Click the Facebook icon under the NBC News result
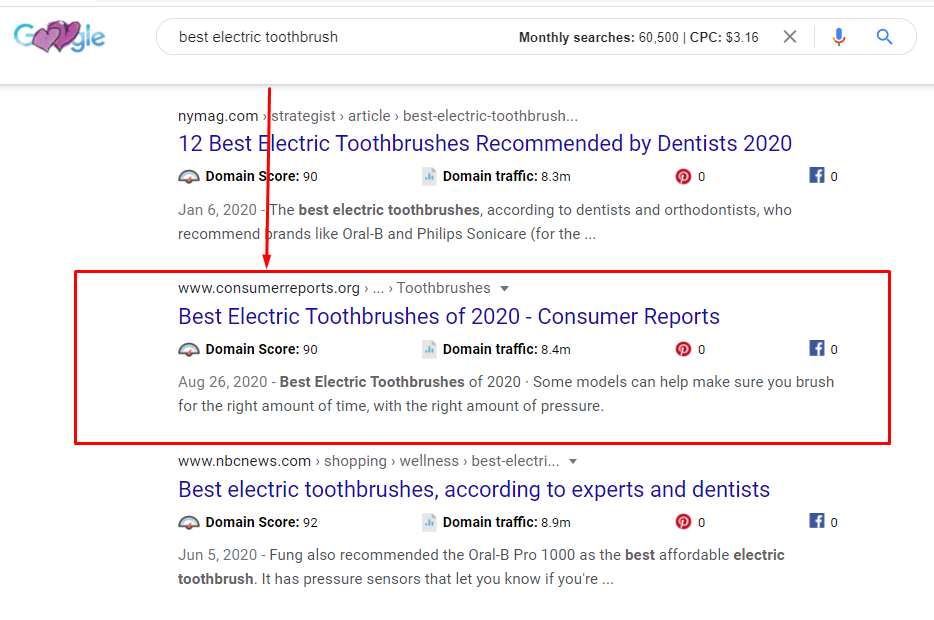This screenshot has height=620, width=934. point(815,522)
